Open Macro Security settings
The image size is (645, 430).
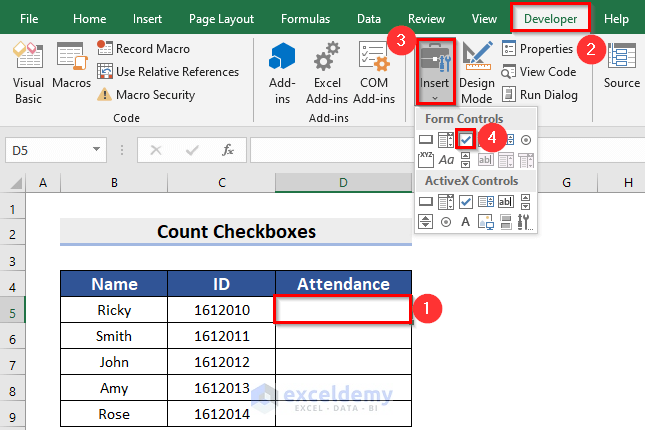(x=146, y=95)
